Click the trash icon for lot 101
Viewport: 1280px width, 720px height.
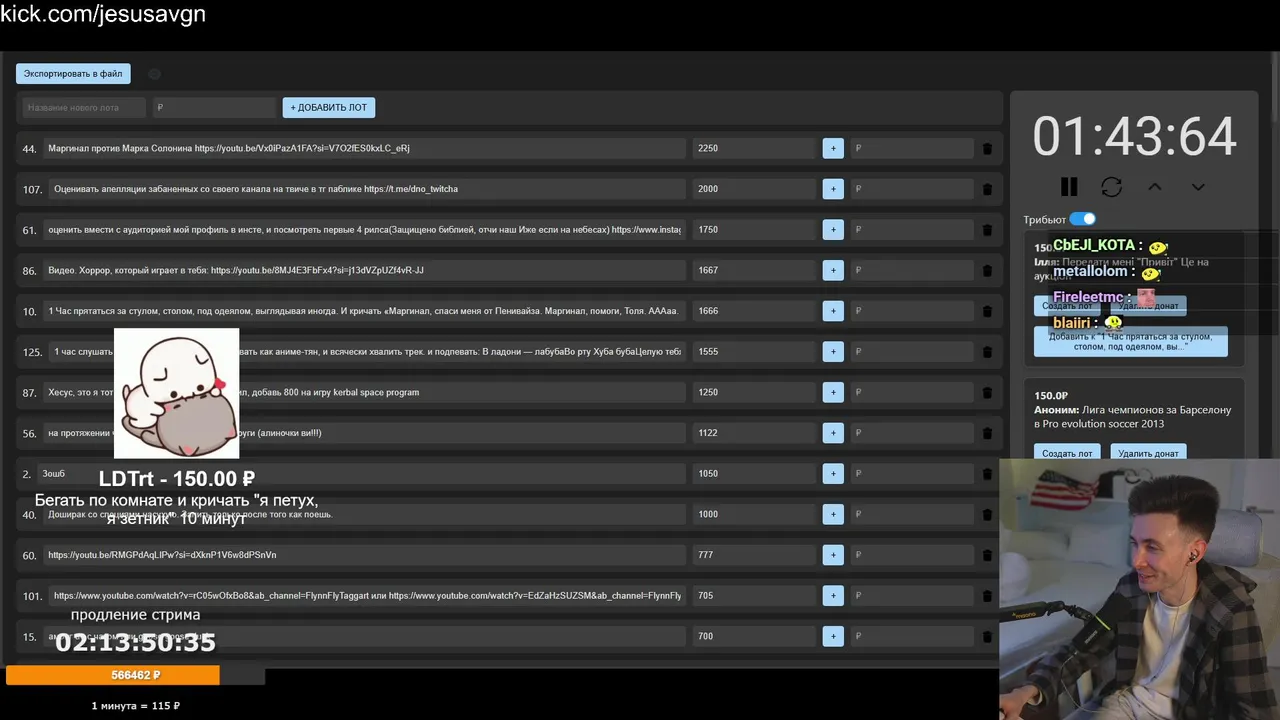point(987,596)
